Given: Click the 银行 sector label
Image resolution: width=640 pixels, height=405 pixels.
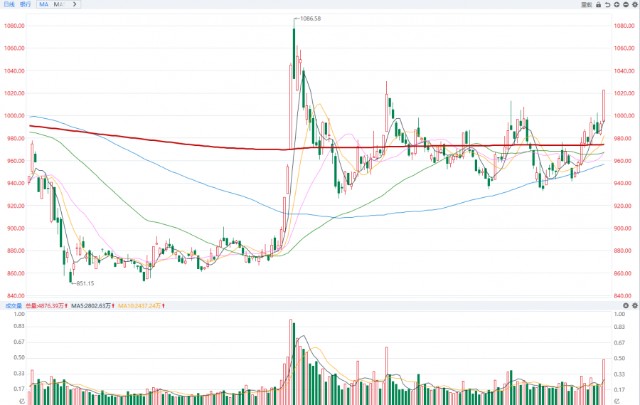Looking at the screenshot, I should [x=24, y=5].
